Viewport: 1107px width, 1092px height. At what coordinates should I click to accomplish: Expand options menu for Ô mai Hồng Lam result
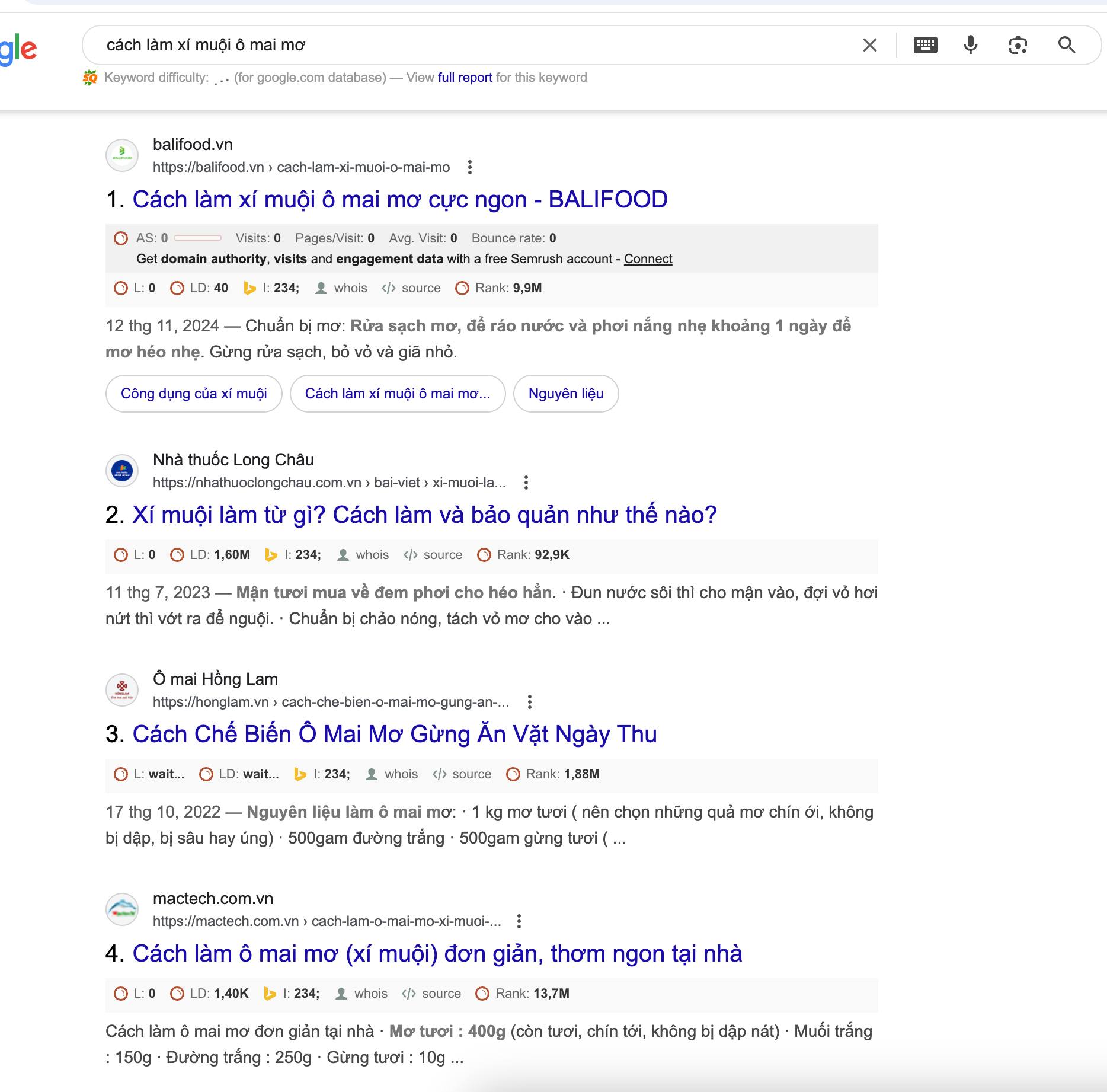coord(529,702)
